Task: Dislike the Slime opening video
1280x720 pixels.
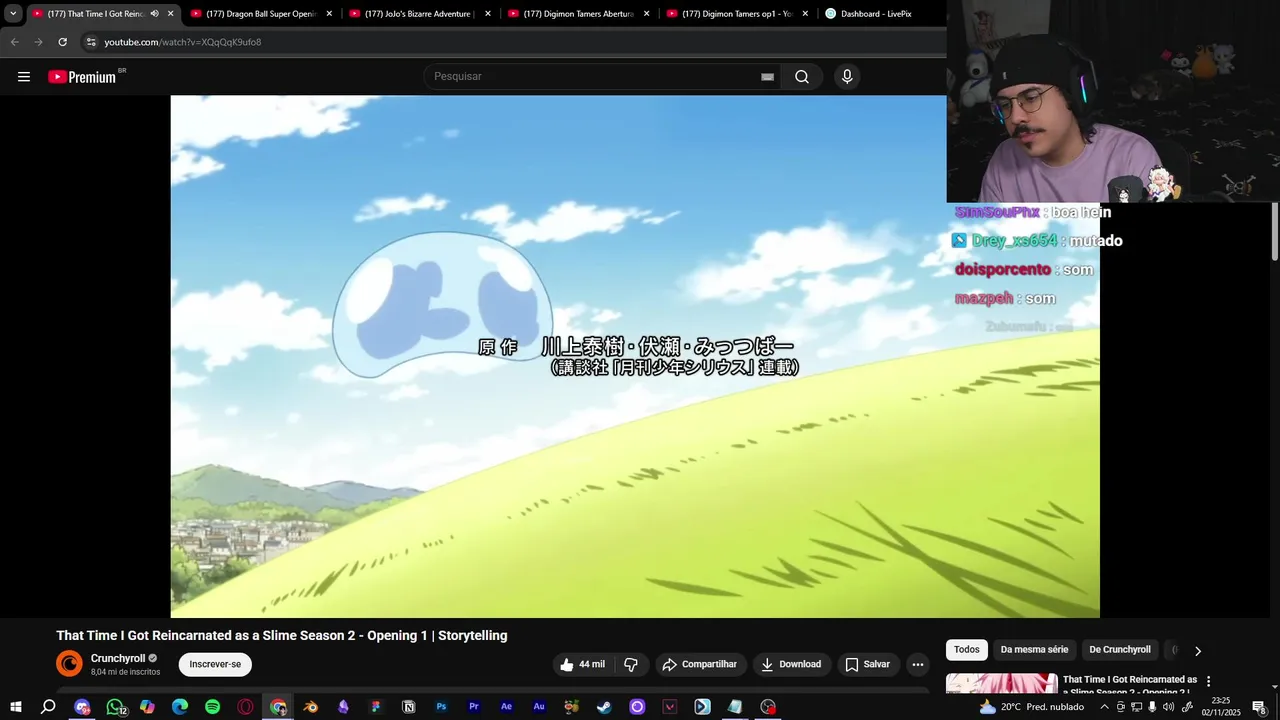Action: pyautogui.click(x=631, y=664)
